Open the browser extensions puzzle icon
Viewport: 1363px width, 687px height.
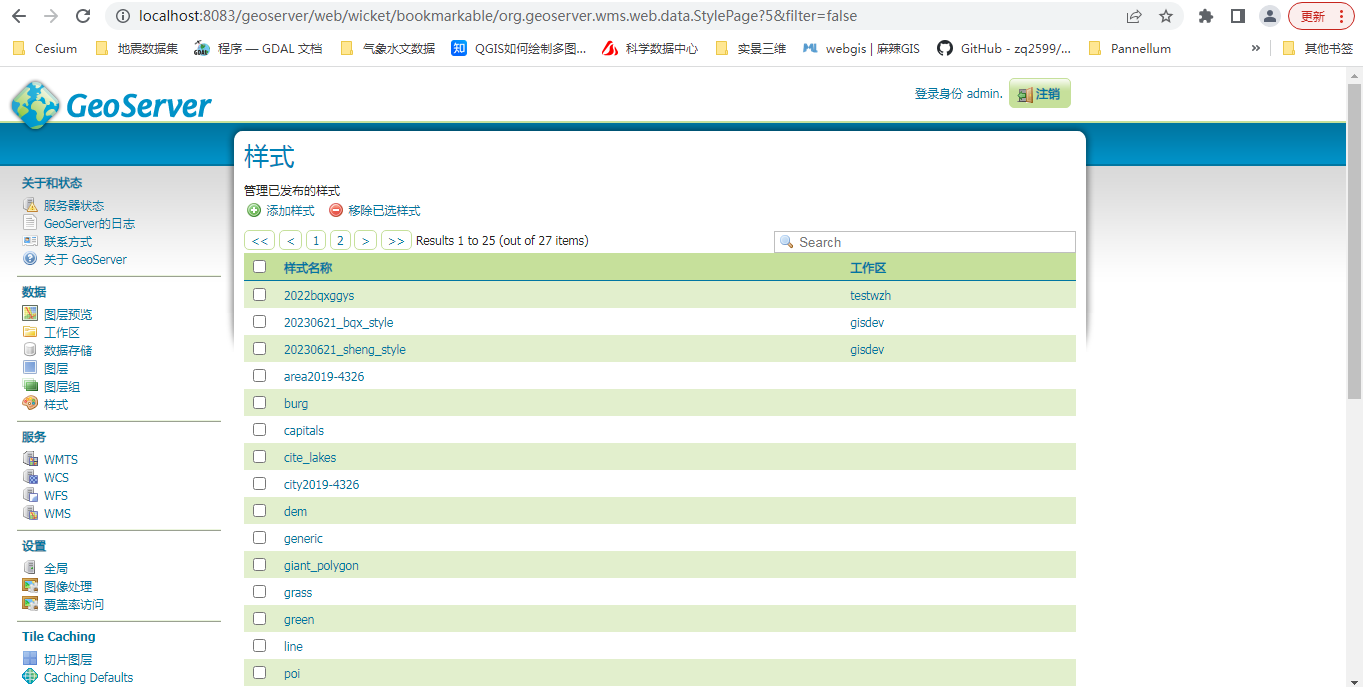[x=1206, y=16]
